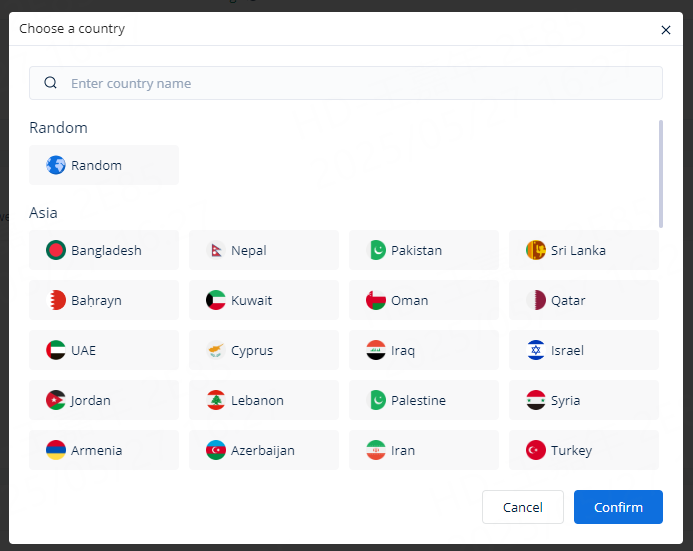The width and height of the screenshot is (693, 551).
Task: Click the Israel flag icon
Action: pos(536,350)
